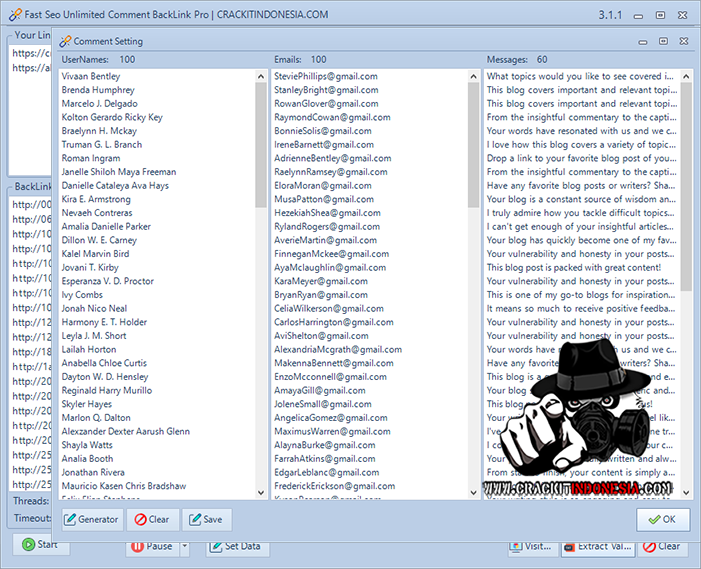
Task: Click the UserNames list scrollbar
Action: 259,150
